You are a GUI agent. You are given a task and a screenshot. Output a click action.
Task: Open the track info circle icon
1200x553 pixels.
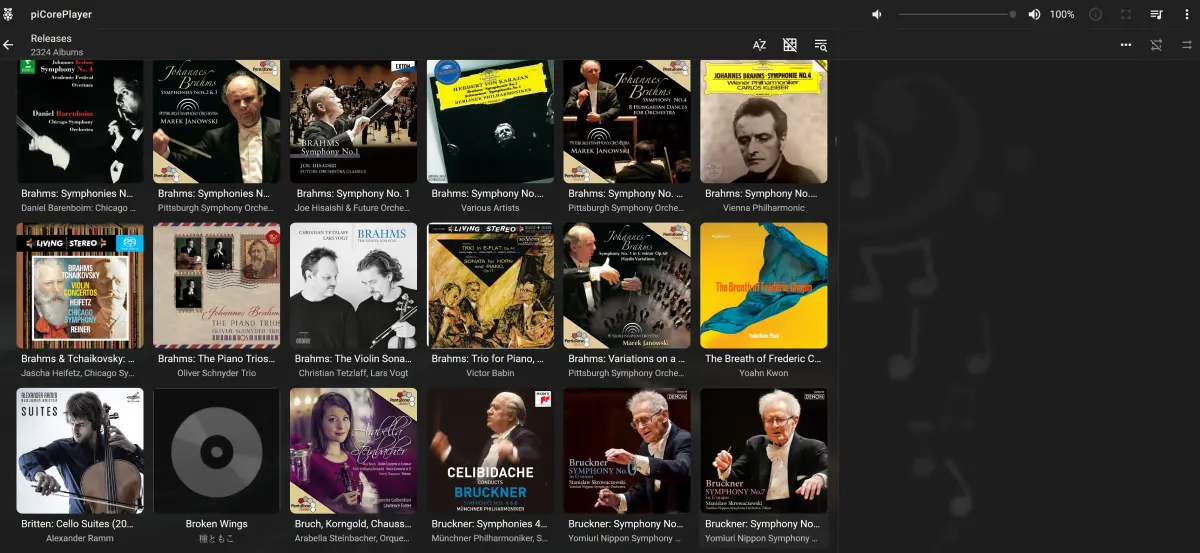tap(1095, 14)
